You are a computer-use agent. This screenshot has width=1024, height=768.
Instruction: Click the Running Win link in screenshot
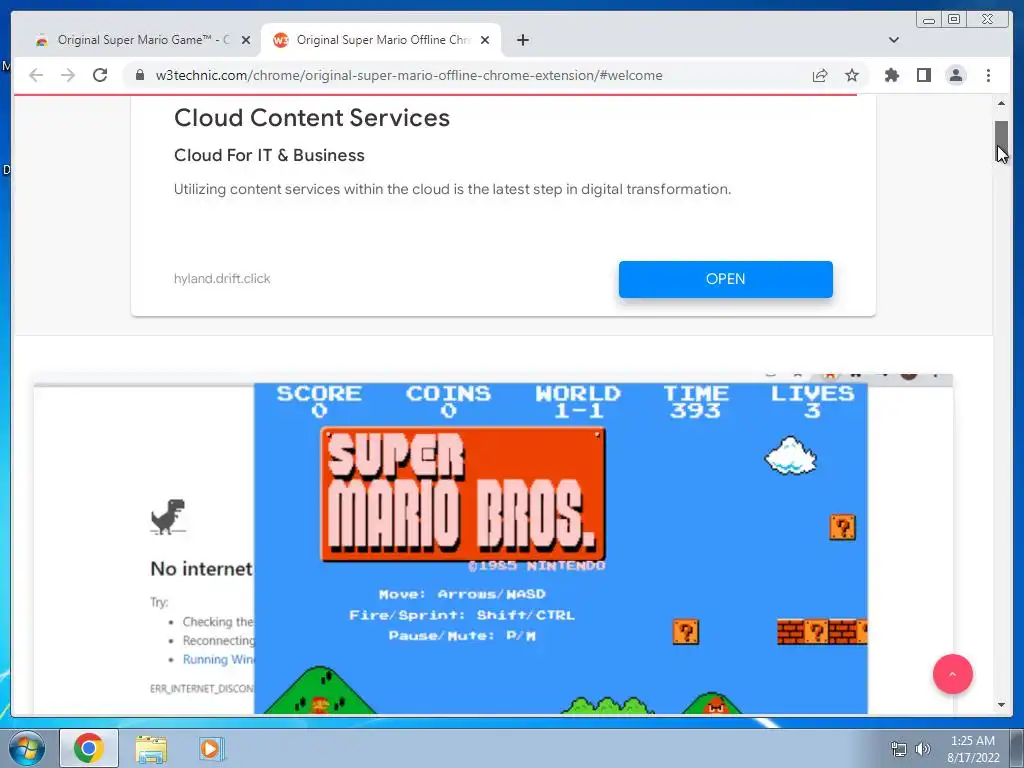218,659
